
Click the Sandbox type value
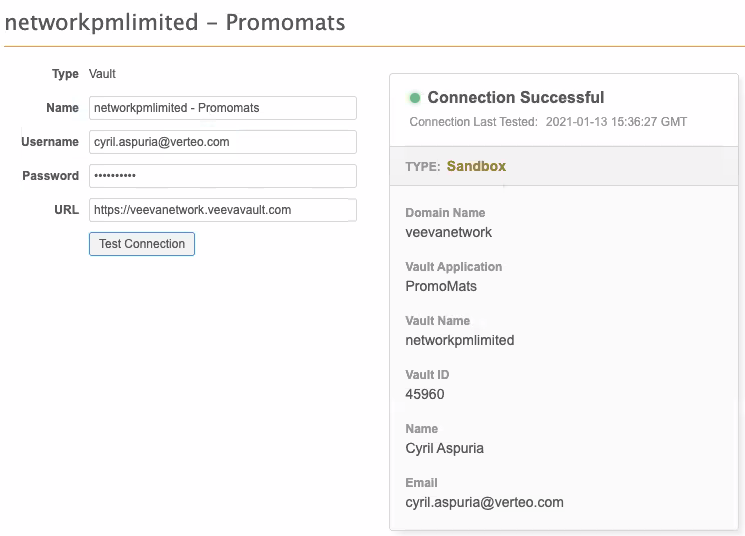[x=476, y=166]
